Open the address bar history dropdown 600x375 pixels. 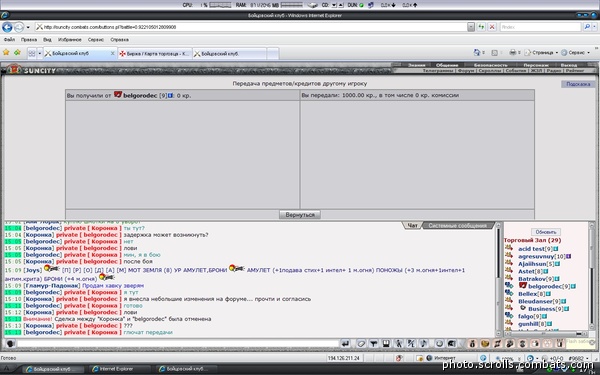[471, 27]
